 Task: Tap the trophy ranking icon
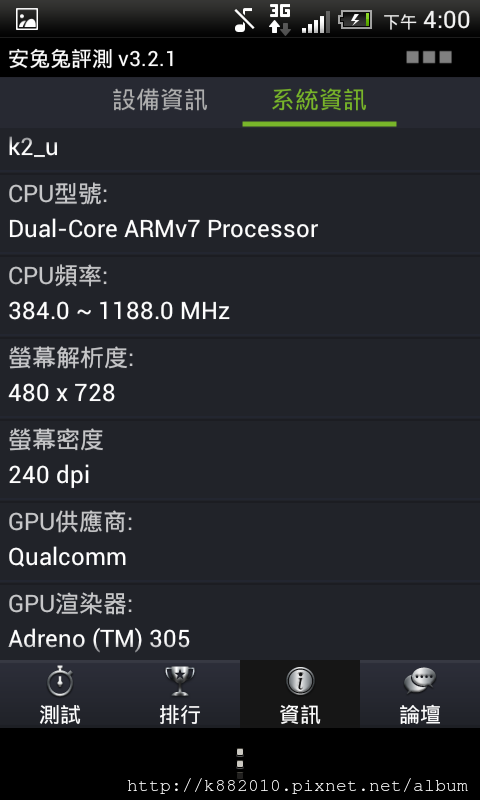[180, 681]
